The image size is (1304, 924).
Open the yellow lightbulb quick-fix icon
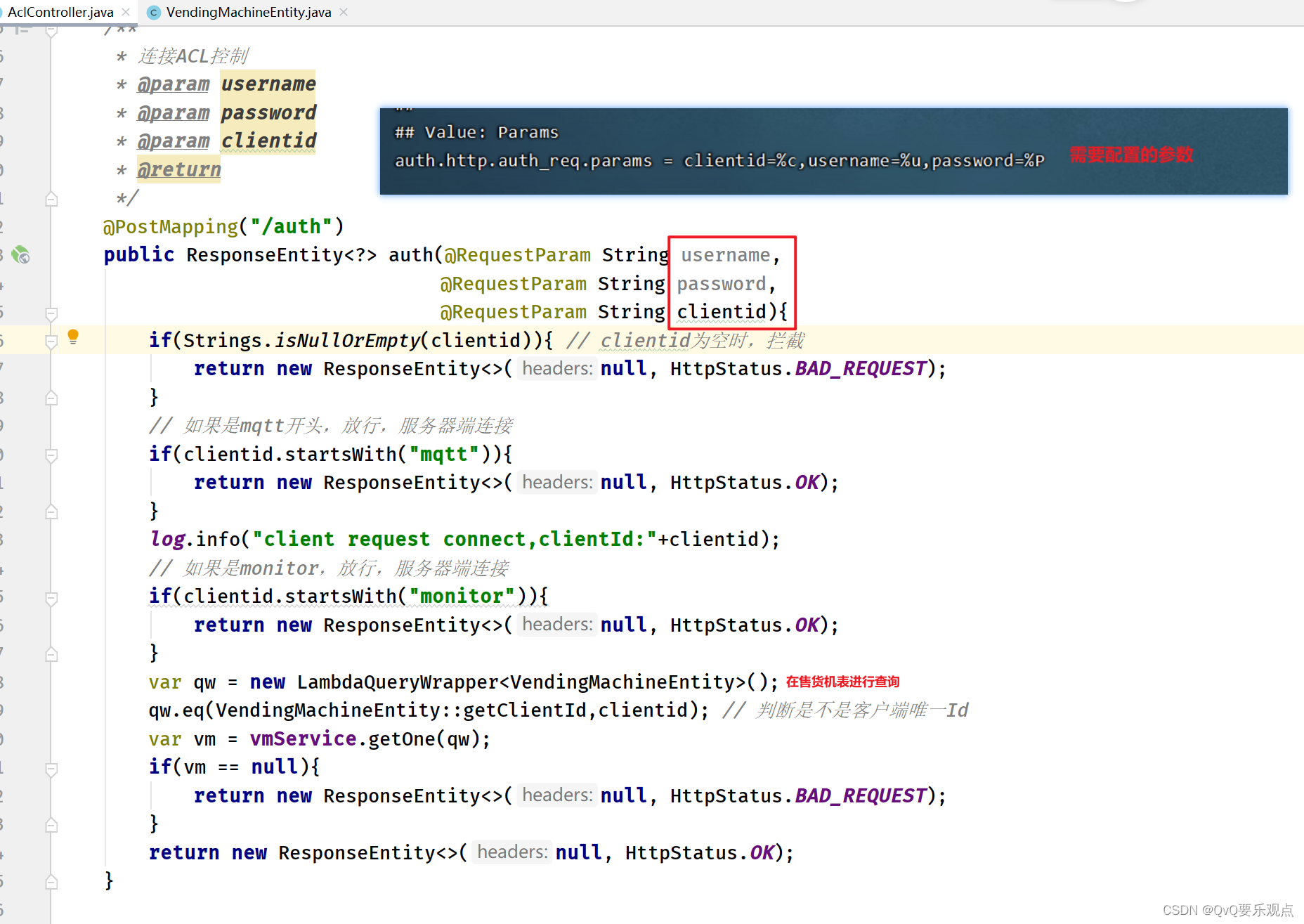point(73,337)
